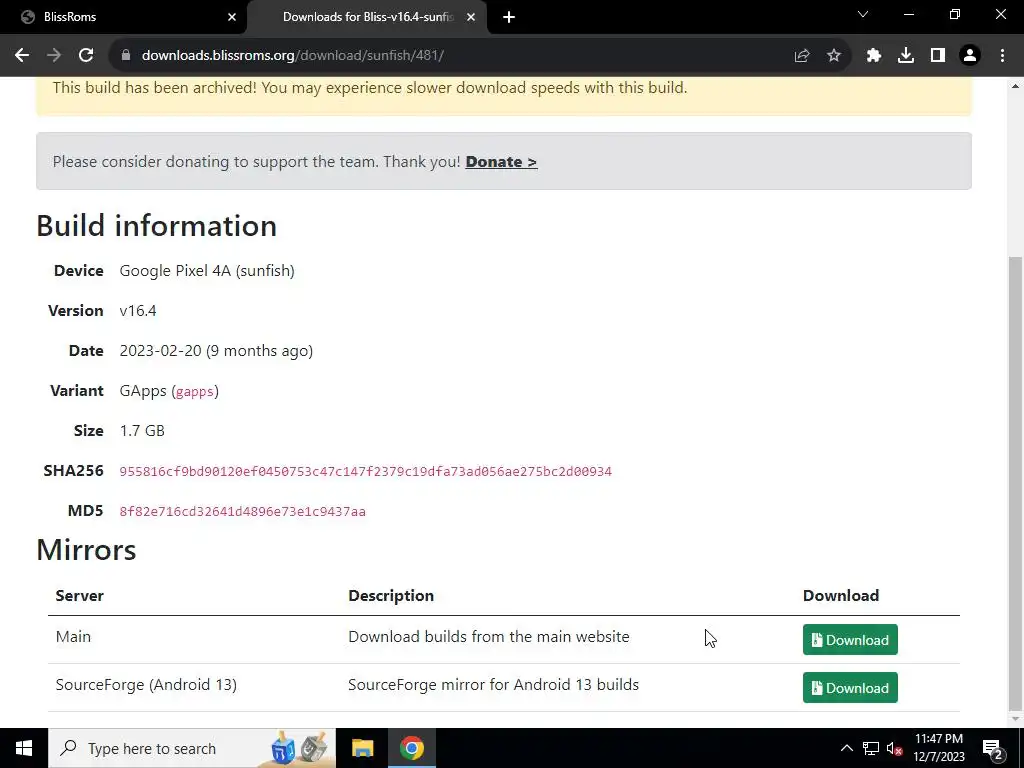Open File Explorer from the taskbar

[362, 748]
